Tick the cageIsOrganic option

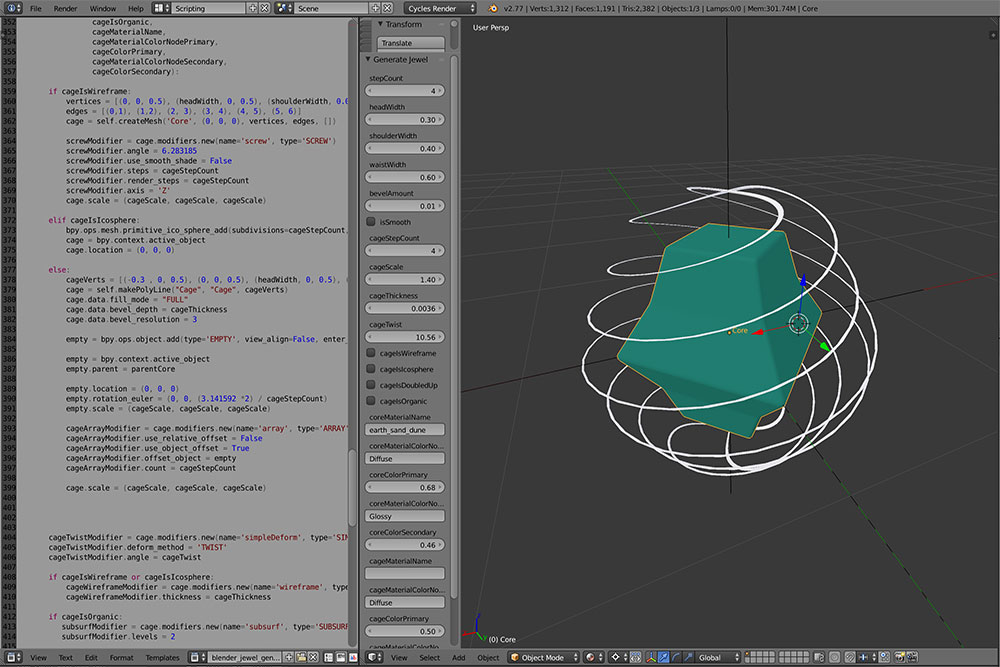click(x=371, y=401)
